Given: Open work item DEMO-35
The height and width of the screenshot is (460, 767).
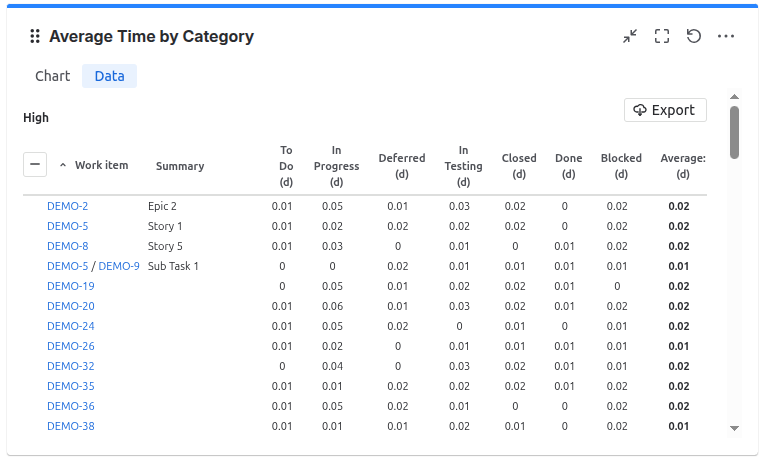Looking at the screenshot, I should tap(71, 387).
